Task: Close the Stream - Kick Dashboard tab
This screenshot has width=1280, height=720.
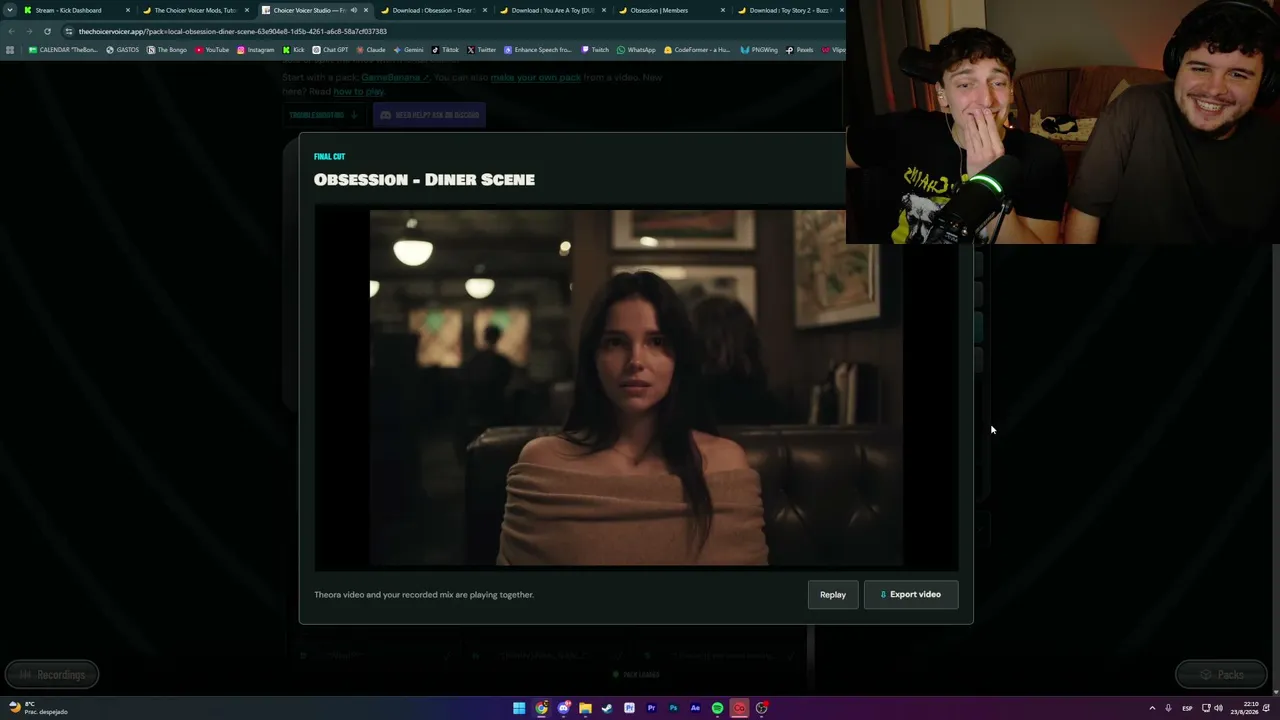Action: click(x=128, y=10)
